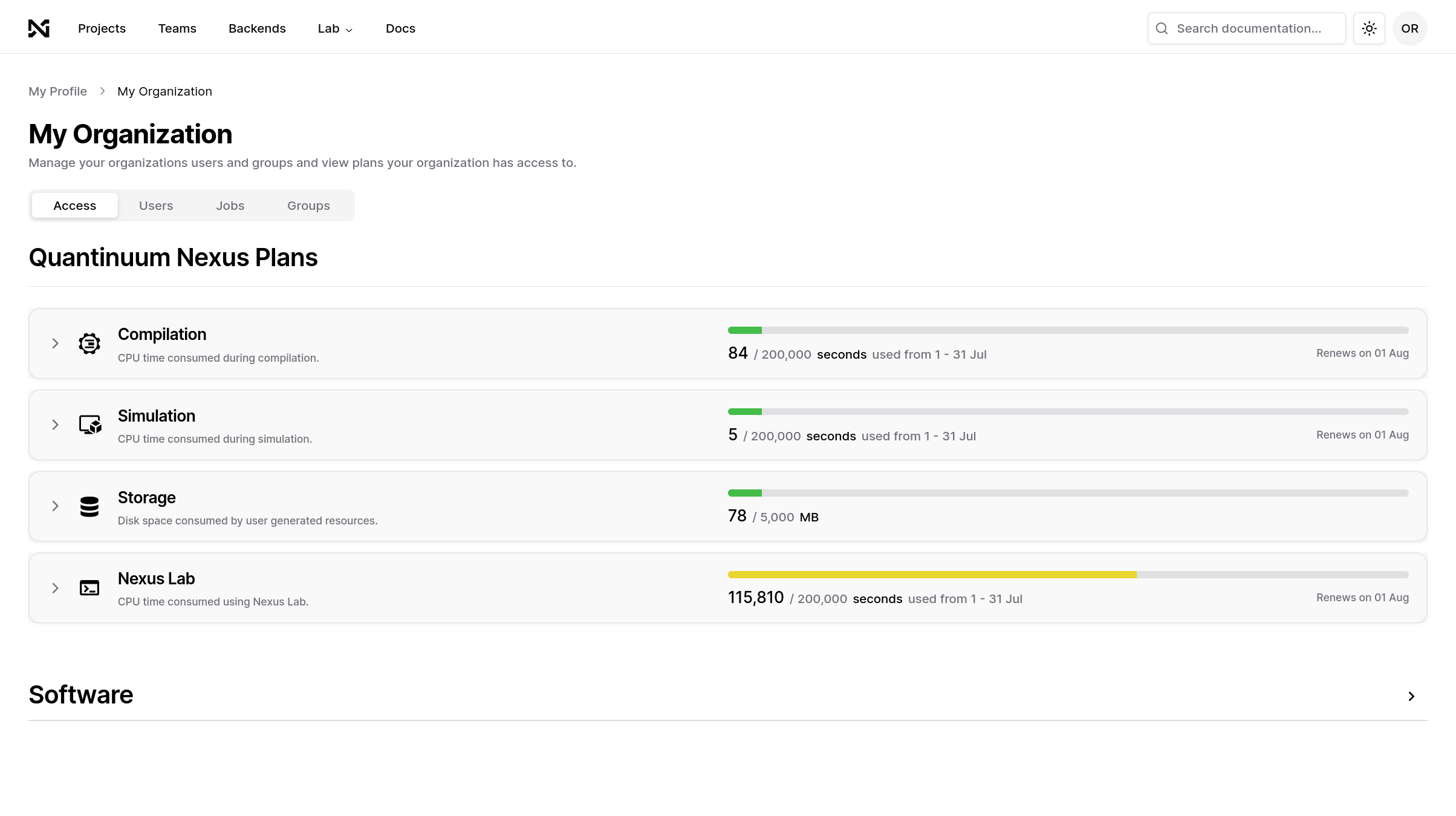The width and height of the screenshot is (1456, 816).
Task: Click the Compilation plan title
Action: 162,335
